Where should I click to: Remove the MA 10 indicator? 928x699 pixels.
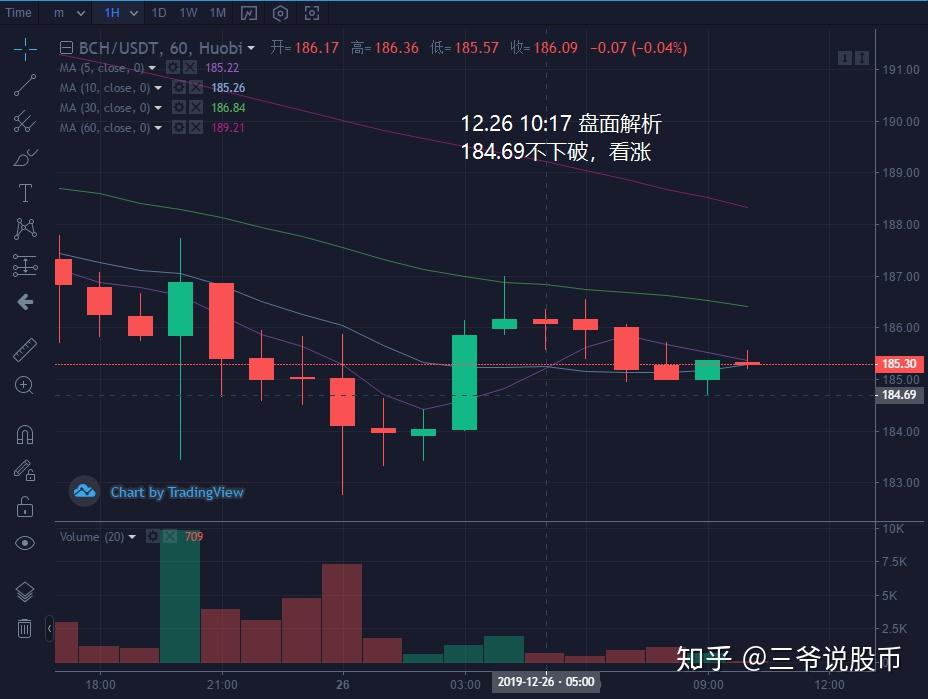[195, 88]
